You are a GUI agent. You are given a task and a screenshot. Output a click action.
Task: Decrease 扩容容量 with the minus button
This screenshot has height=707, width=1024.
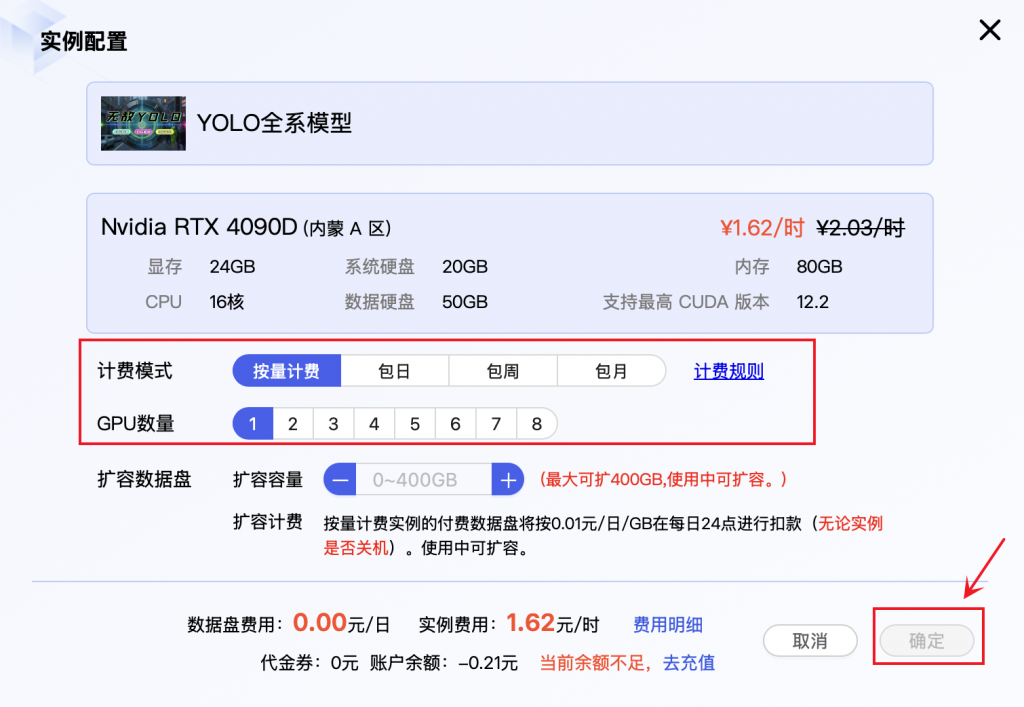coord(340,480)
